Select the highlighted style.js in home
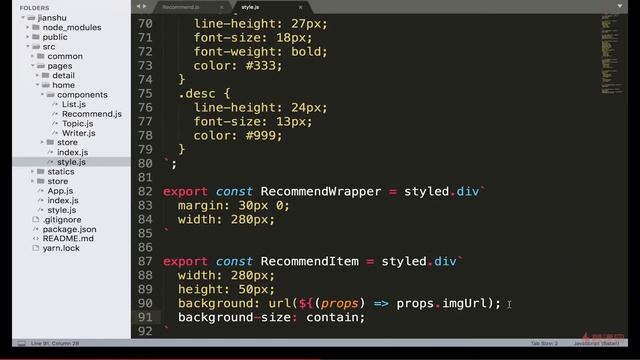 click(x=71, y=162)
